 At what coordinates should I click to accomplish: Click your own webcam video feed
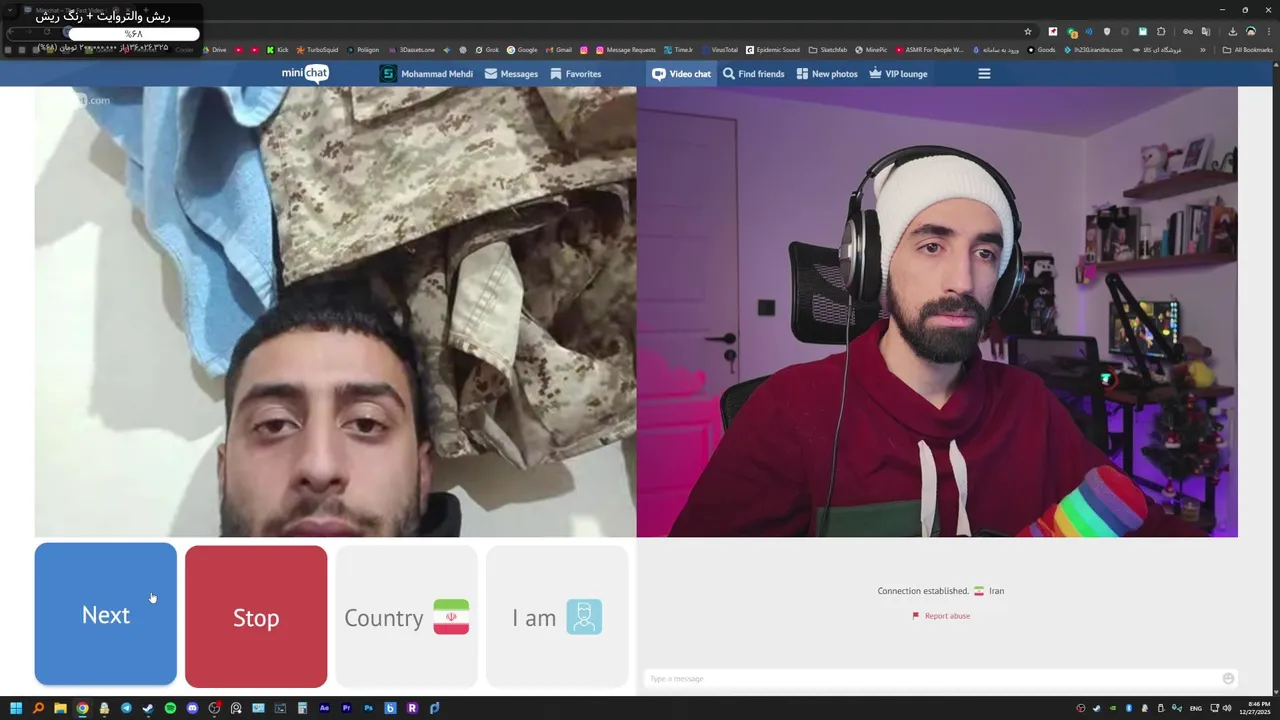click(937, 312)
